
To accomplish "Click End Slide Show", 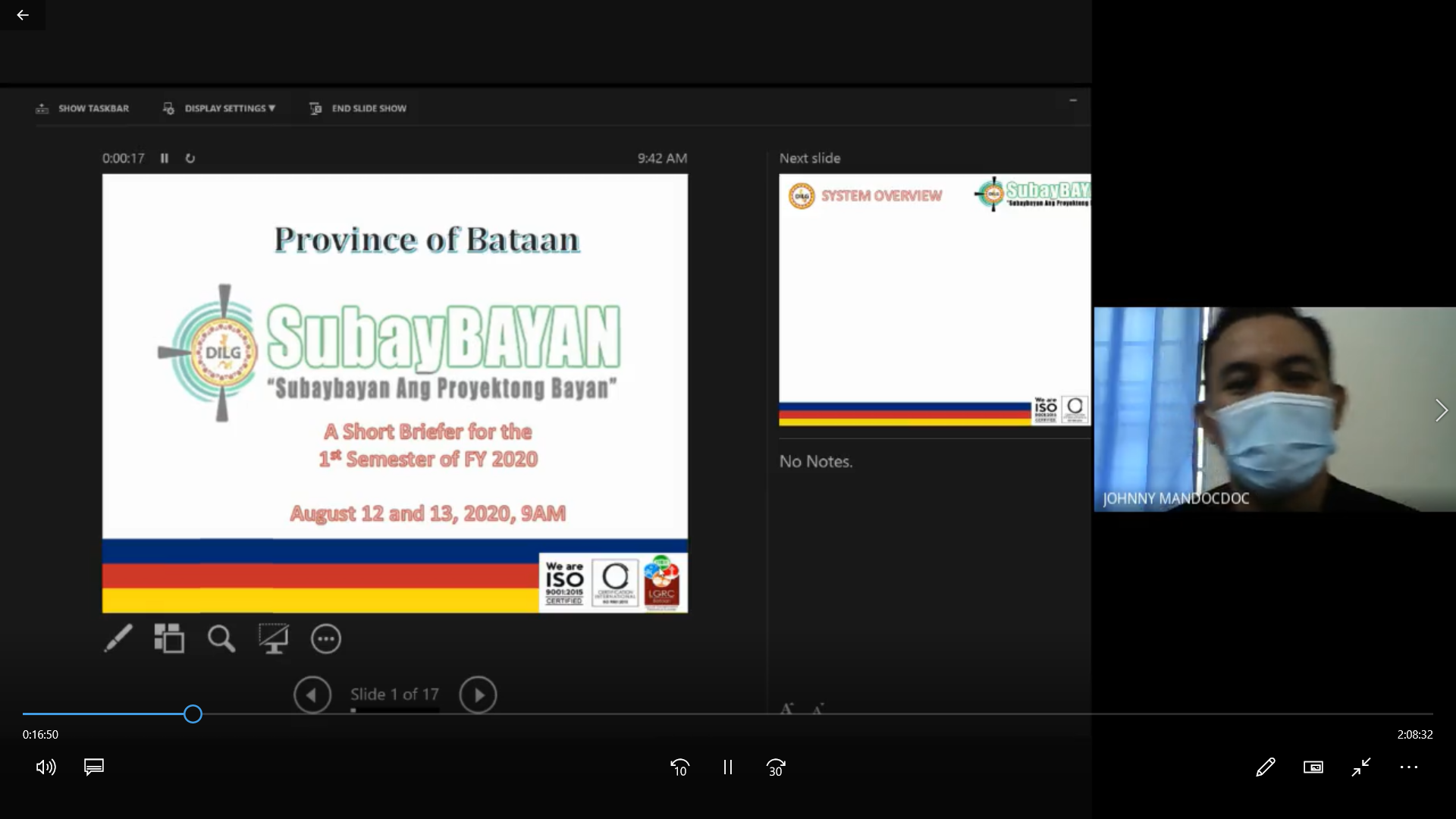I will (x=358, y=108).
